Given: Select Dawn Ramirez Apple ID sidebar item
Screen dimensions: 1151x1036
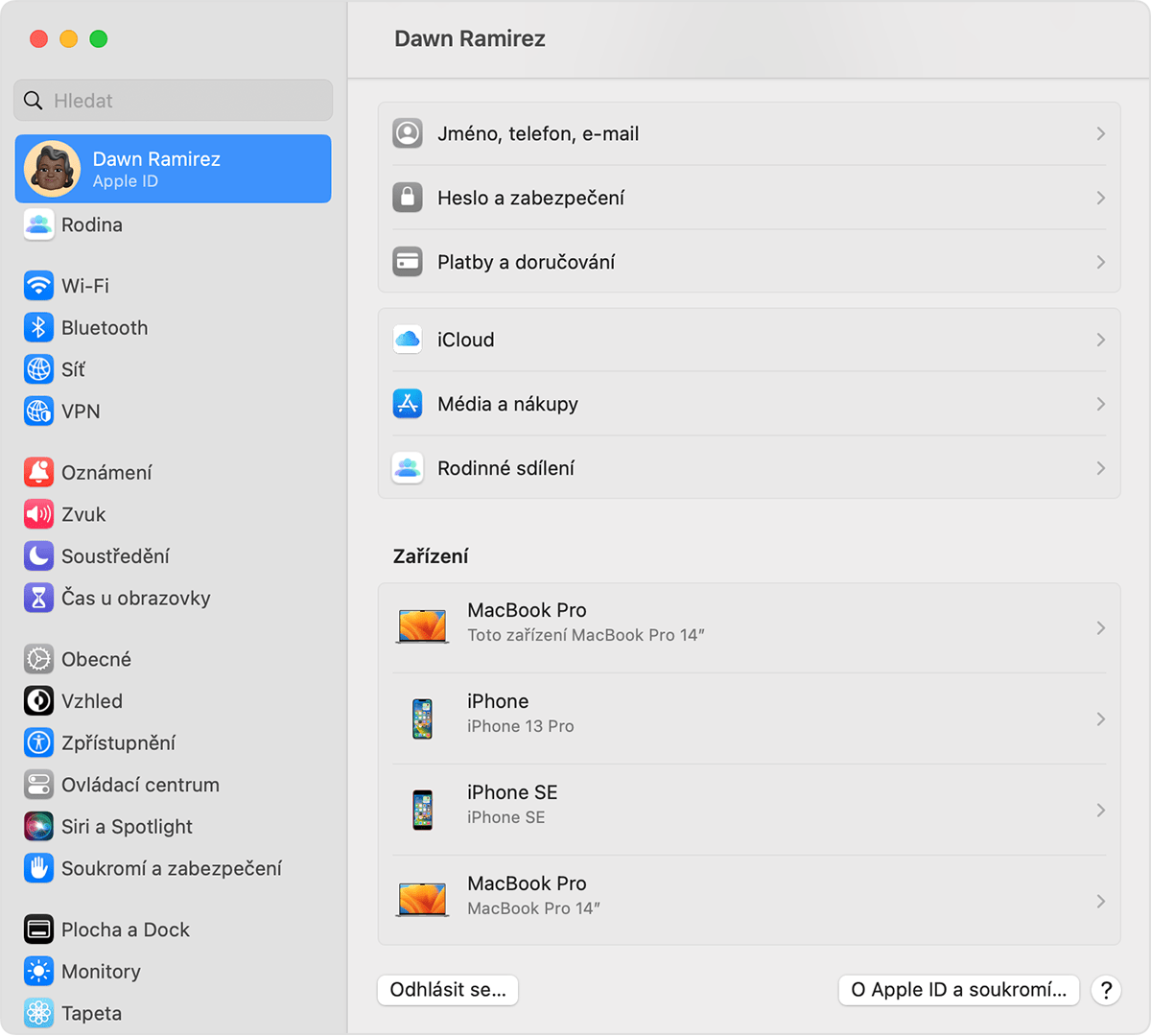Looking at the screenshot, I should (174, 169).
